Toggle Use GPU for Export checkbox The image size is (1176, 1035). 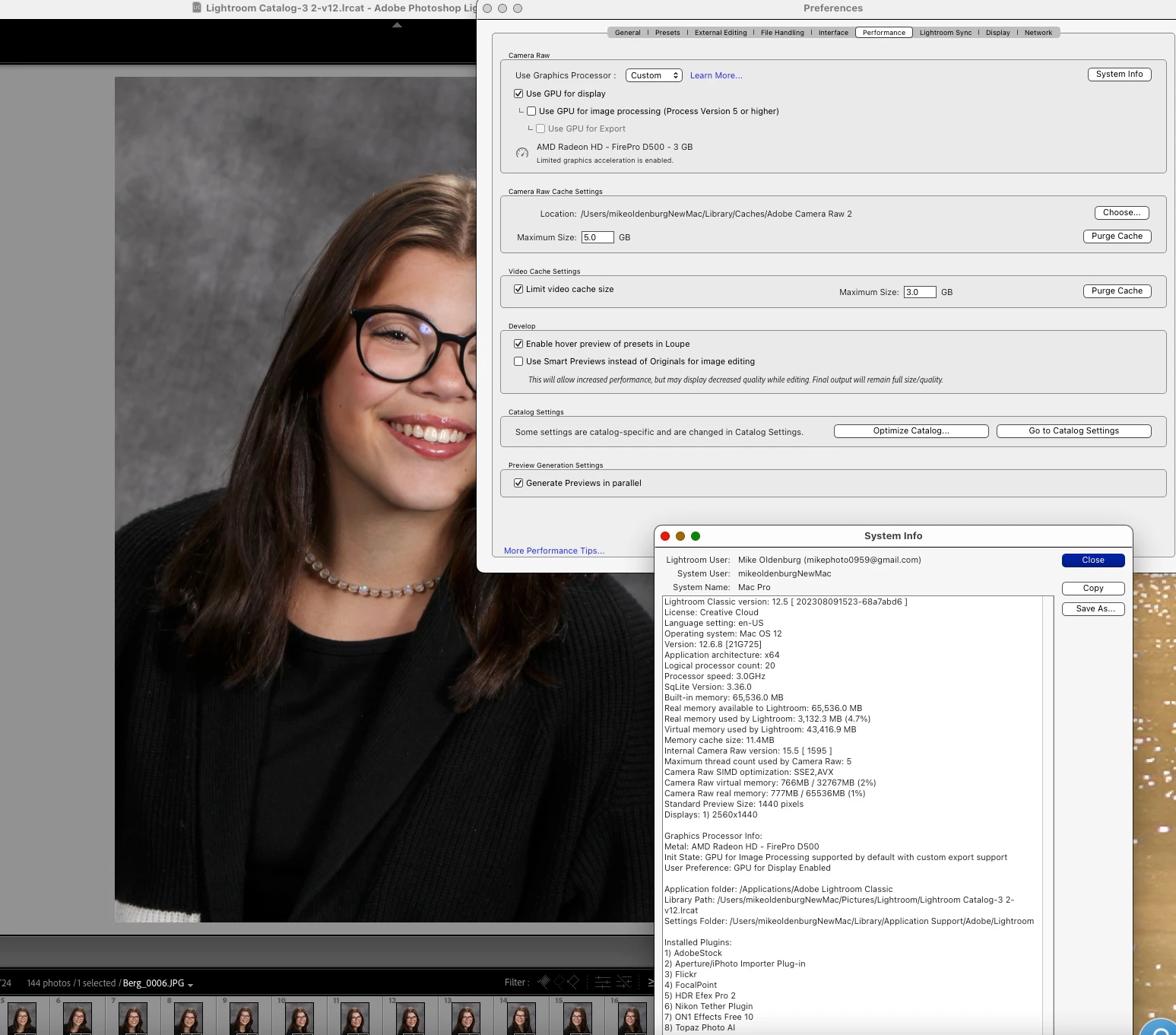[540, 129]
